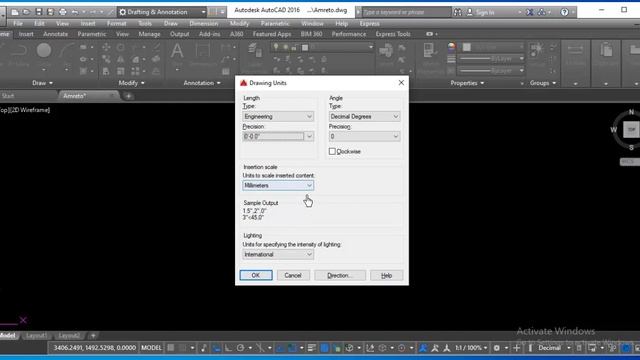Select the large Text A tool

pyautogui.click(x=177, y=51)
